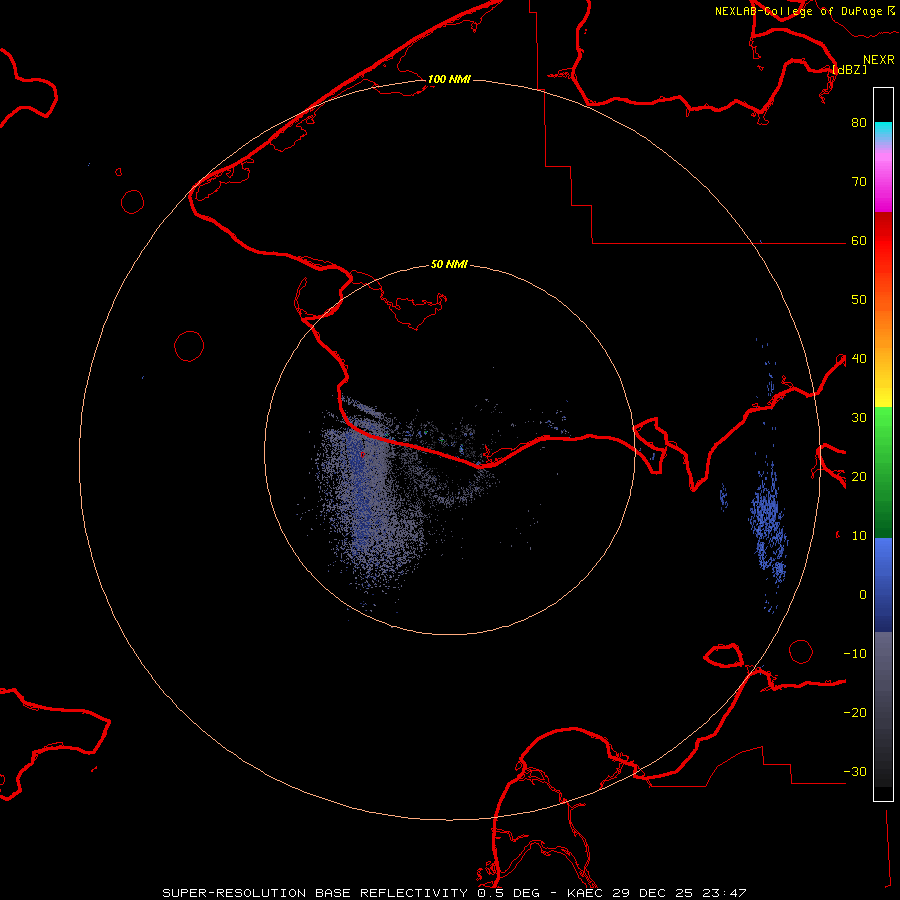Click the 20 value on the dBZ scale
Image resolution: width=900 pixels, height=900 pixels.
click(x=859, y=476)
